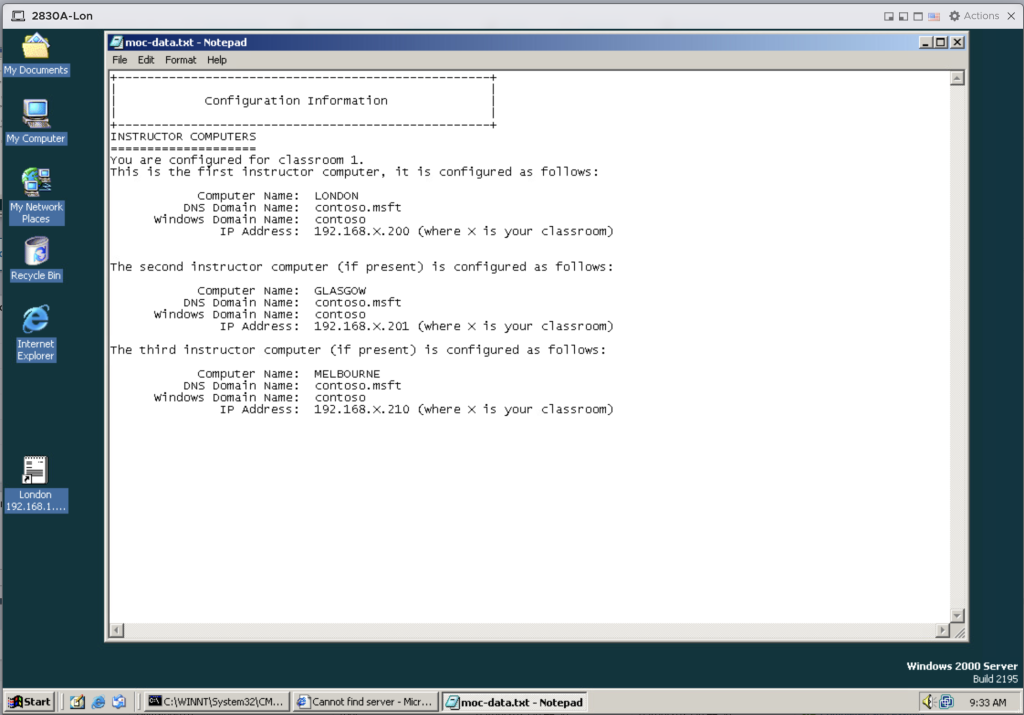Close the Notepad window
1024x715 pixels.
click(957, 42)
